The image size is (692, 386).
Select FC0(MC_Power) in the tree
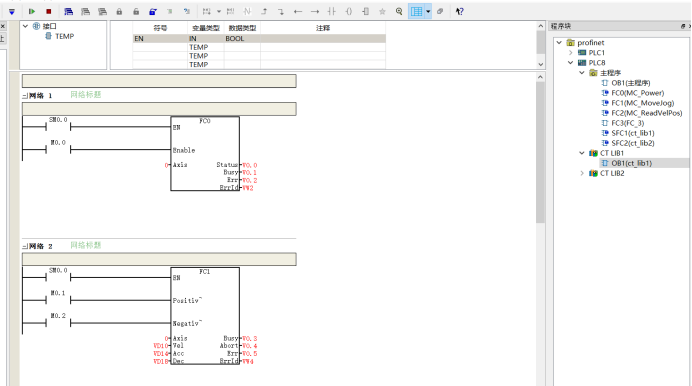pyautogui.click(x=637, y=93)
